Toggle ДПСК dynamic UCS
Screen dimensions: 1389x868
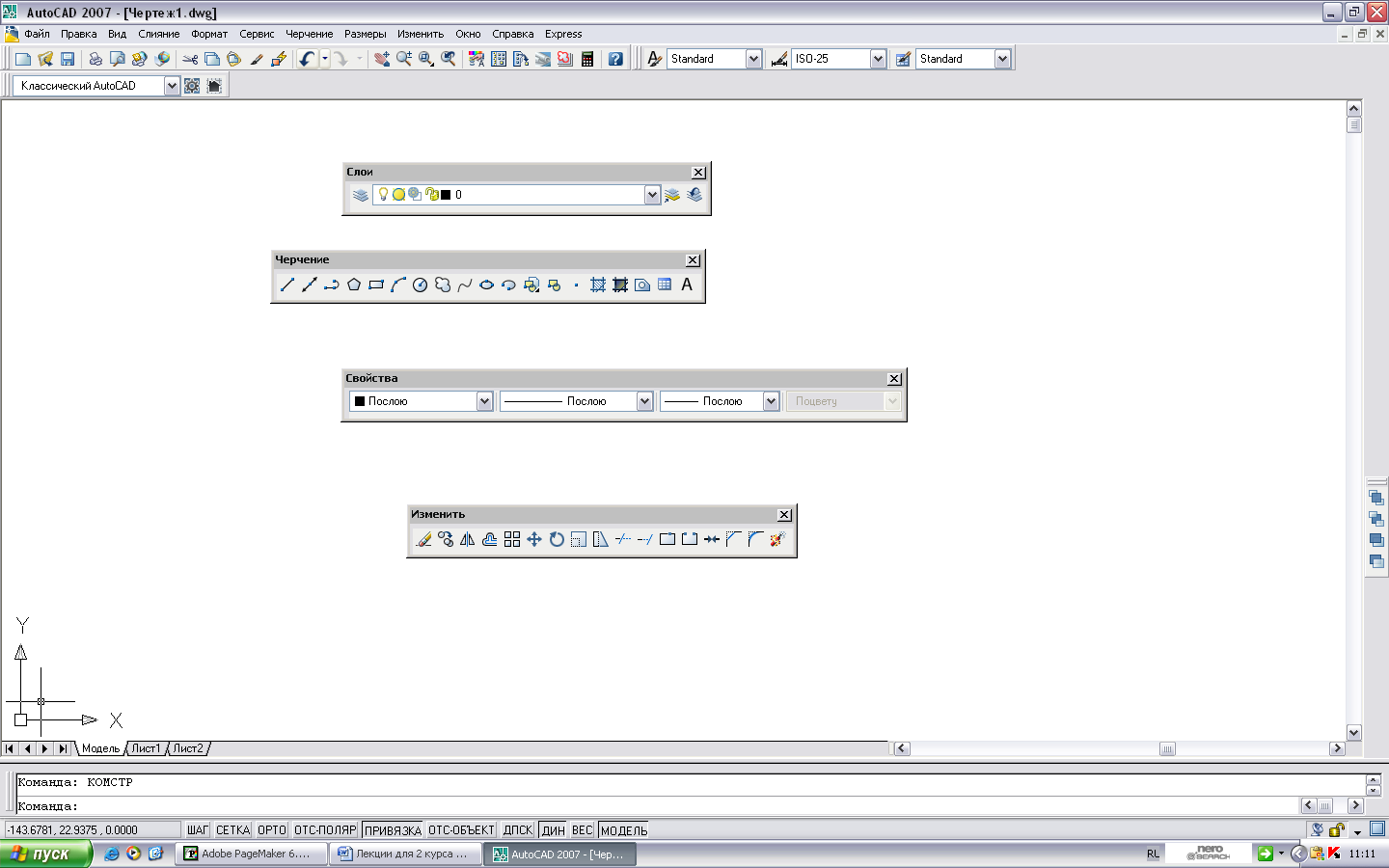[x=518, y=830]
